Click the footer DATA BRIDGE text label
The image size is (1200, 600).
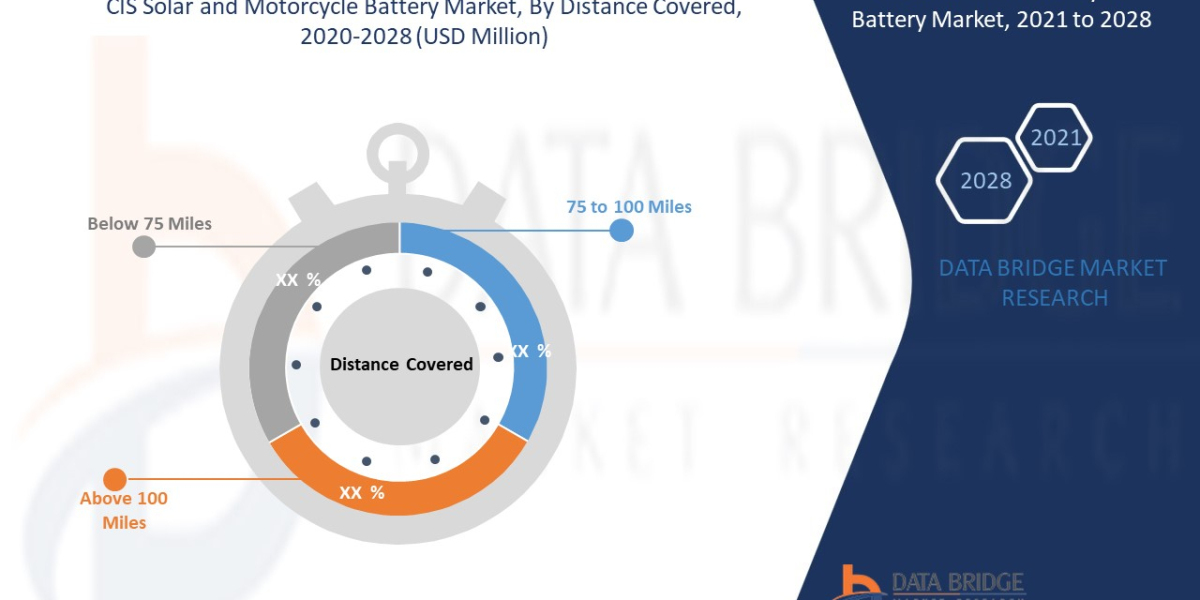[x=955, y=578]
